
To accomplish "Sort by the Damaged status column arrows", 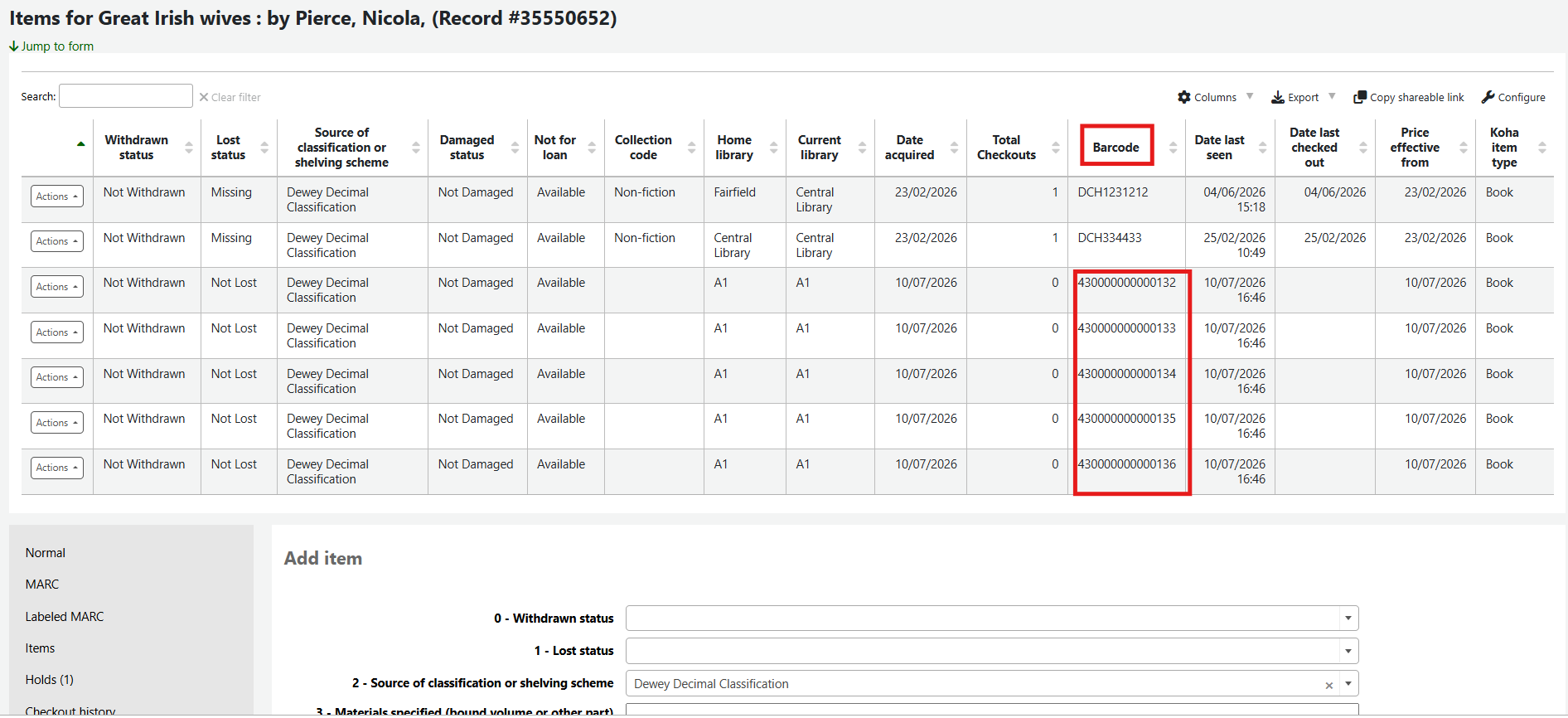I will [x=515, y=148].
